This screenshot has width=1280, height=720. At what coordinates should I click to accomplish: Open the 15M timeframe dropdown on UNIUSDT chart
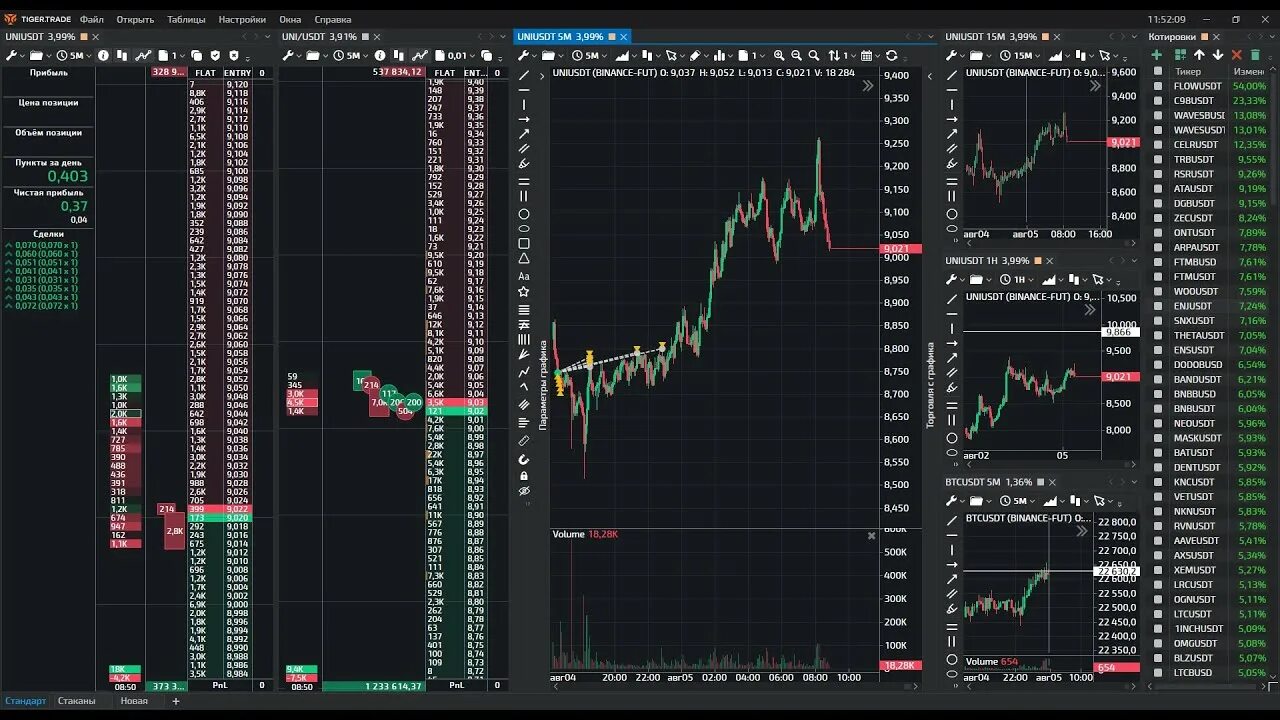click(1021, 56)
